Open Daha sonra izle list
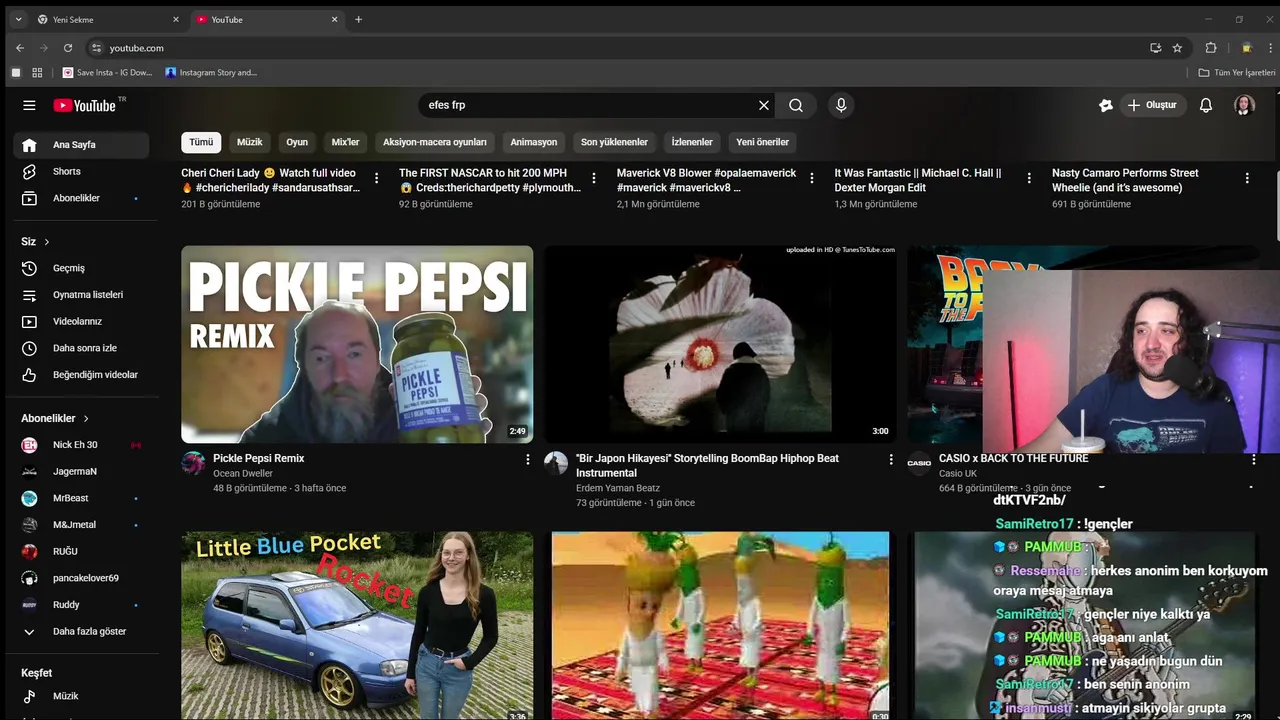 [81, 348]
